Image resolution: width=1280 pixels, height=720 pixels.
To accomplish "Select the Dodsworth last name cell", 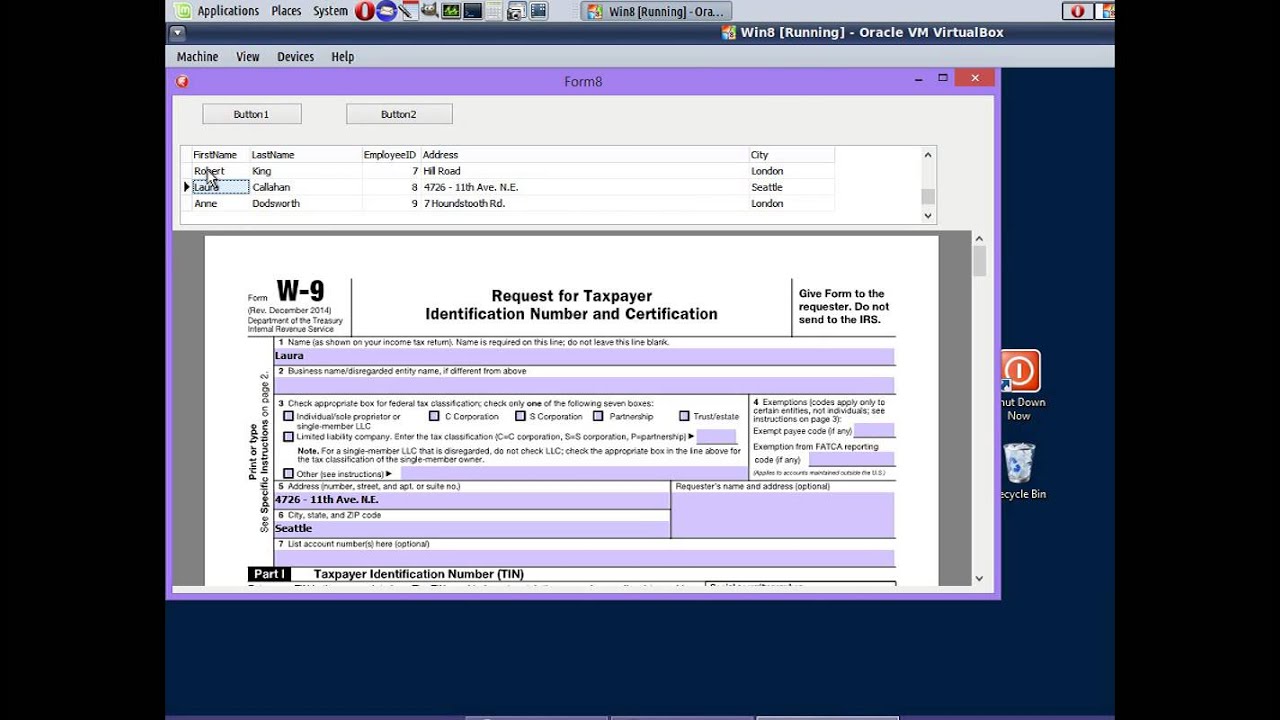I will point(305,203).
